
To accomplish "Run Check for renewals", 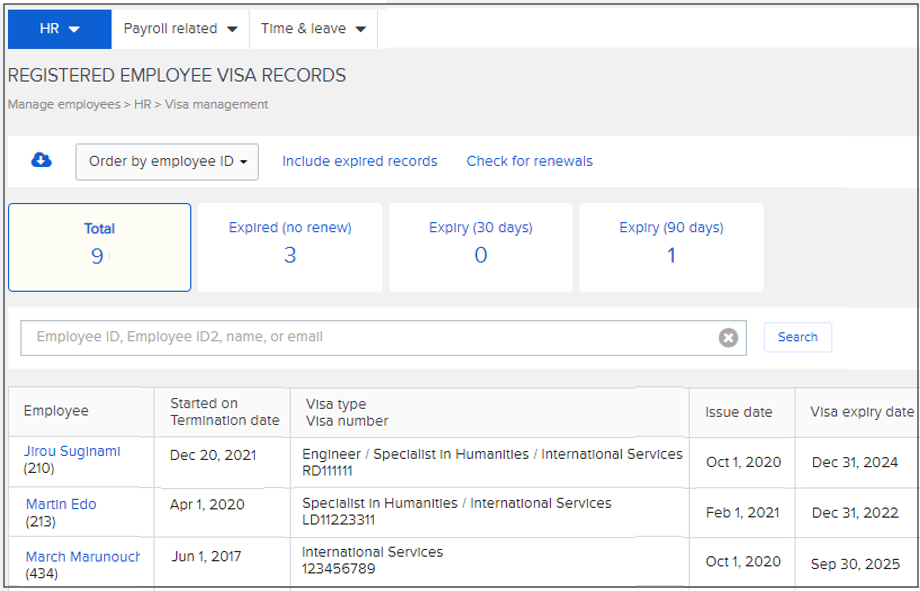I will point(529,160).
